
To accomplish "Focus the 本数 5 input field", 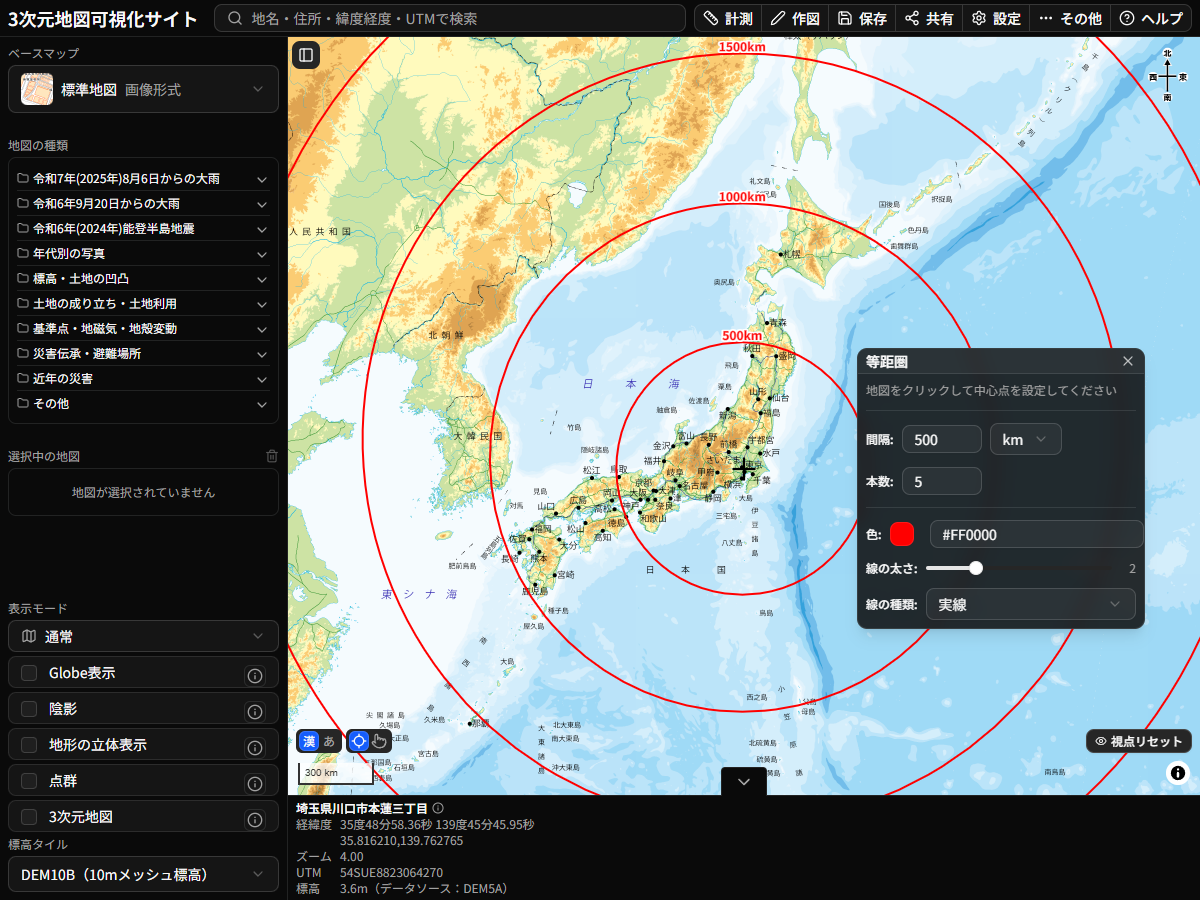I will tap(942, 481).
